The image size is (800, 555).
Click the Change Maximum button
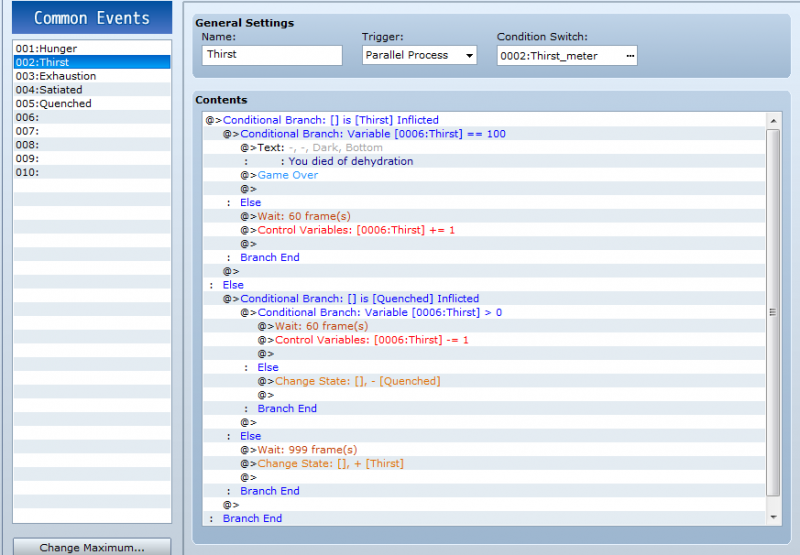coord(92,547)
